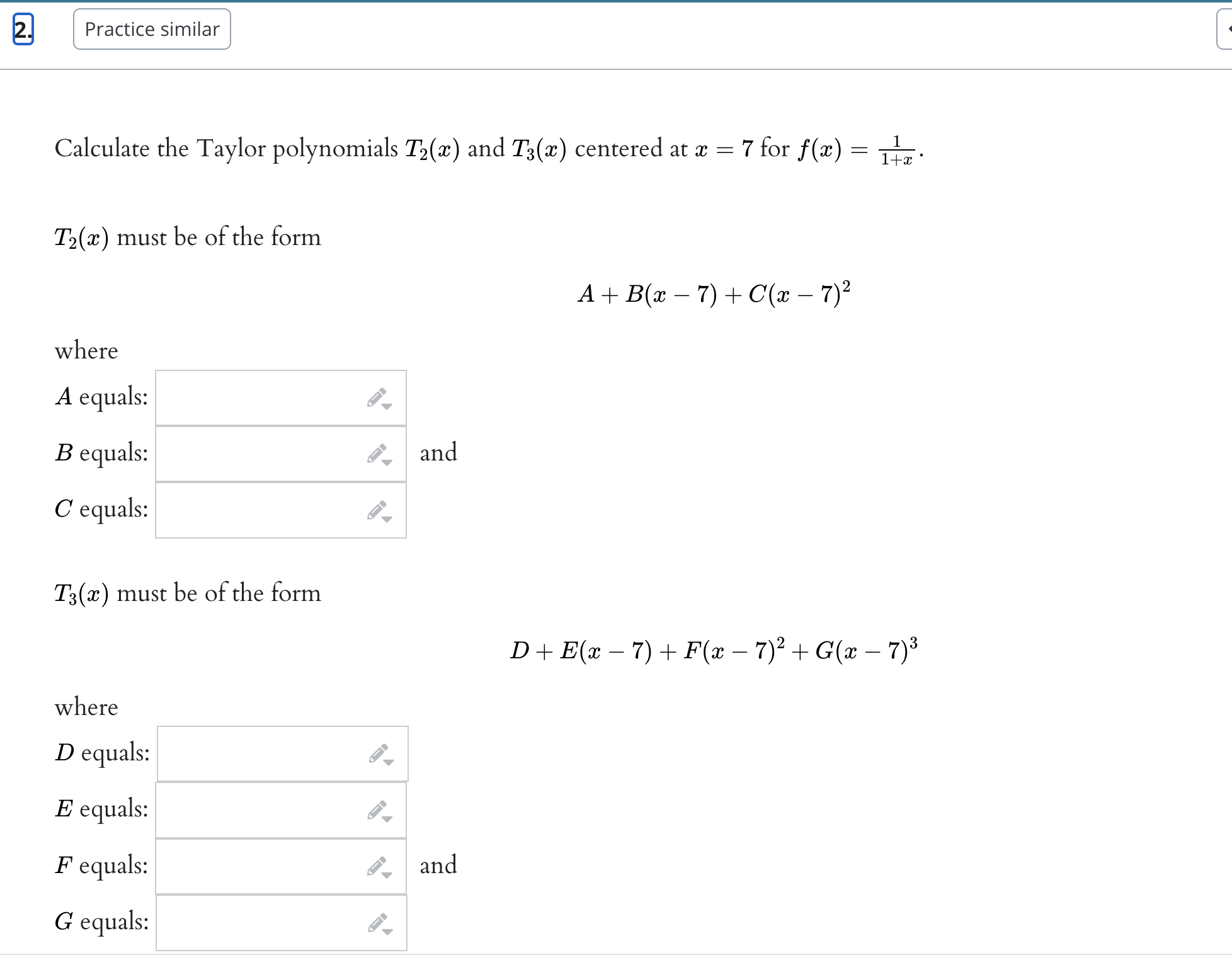Open the editor options dropdown beside field E
Viewport: 1232px width, 955px height.
point(389,820)
